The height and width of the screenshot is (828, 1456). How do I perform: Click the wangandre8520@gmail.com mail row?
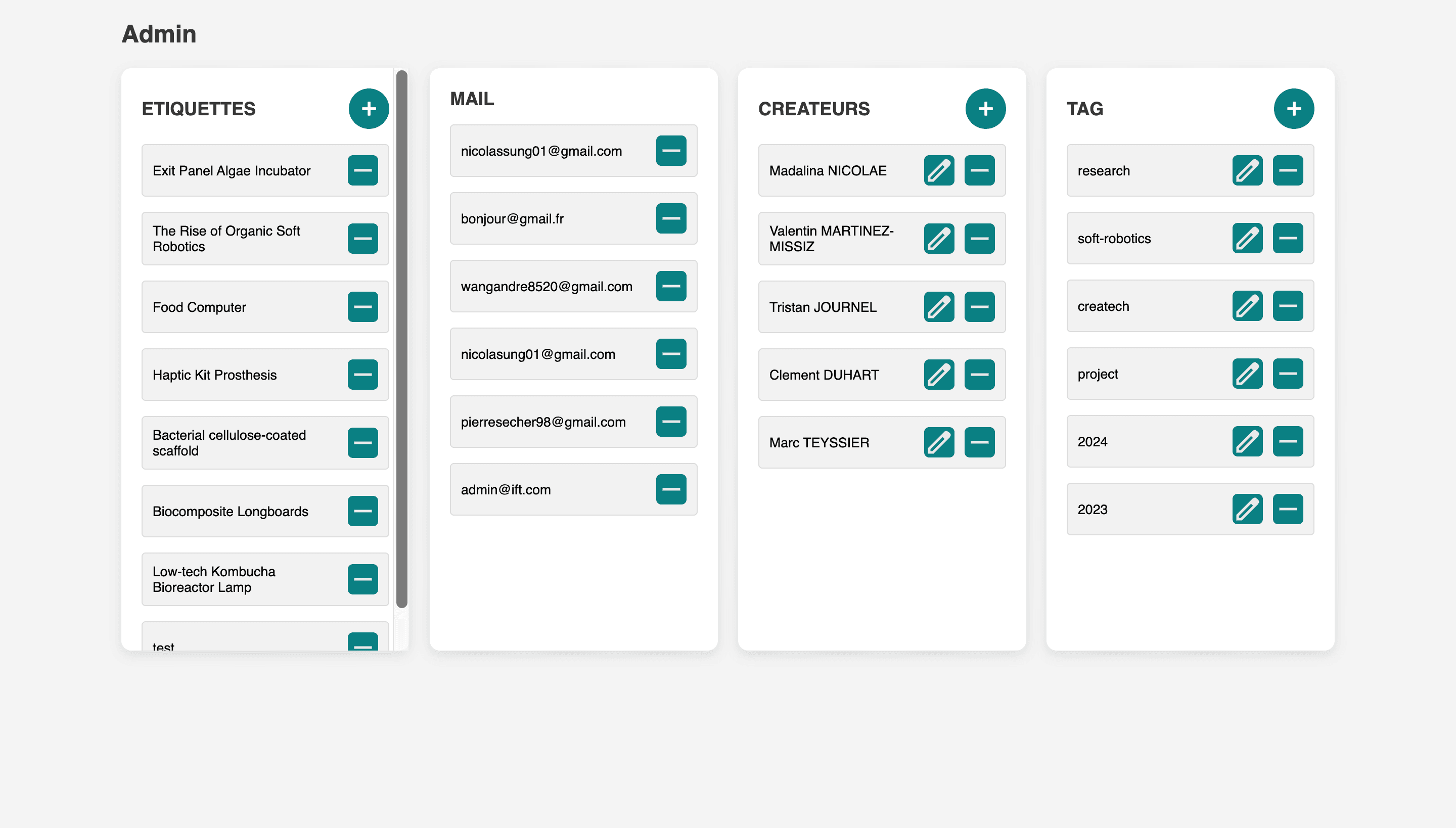tap(546, 287)
